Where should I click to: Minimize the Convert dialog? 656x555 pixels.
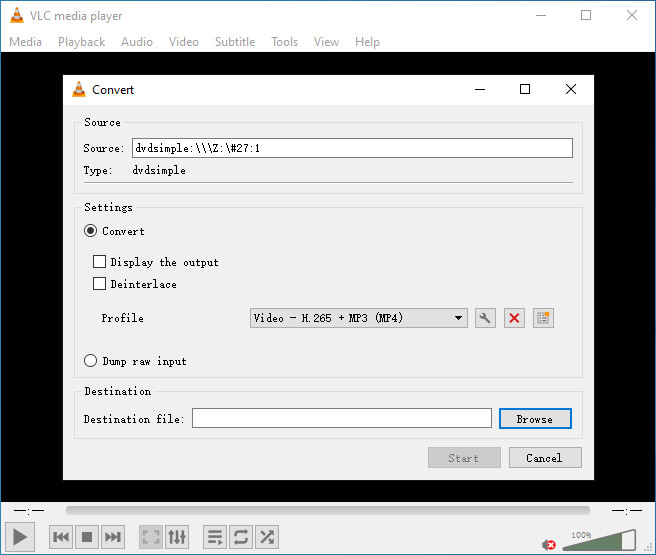point(480,89)
